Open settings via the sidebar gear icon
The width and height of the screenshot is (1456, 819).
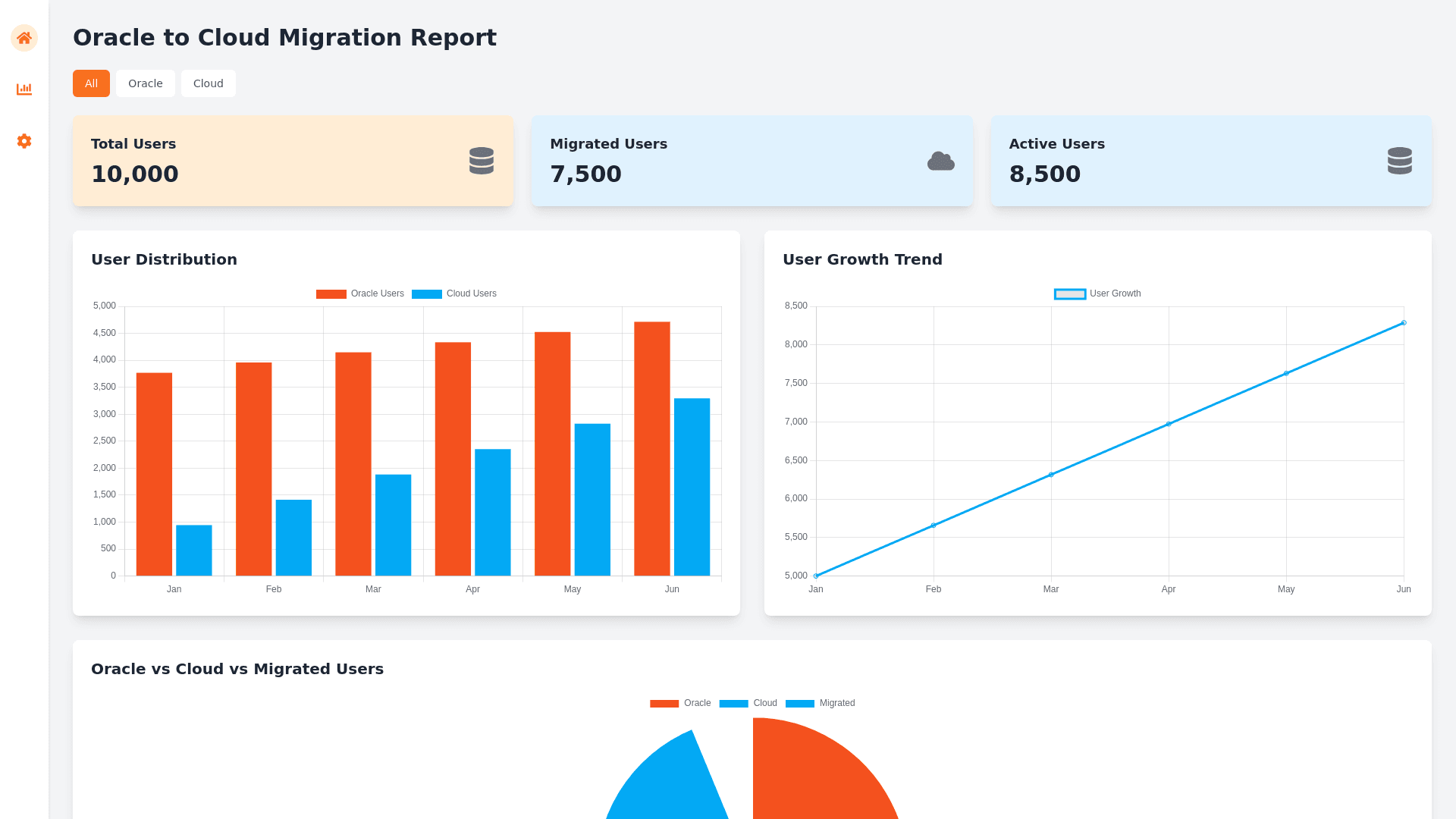pos(24,141)
